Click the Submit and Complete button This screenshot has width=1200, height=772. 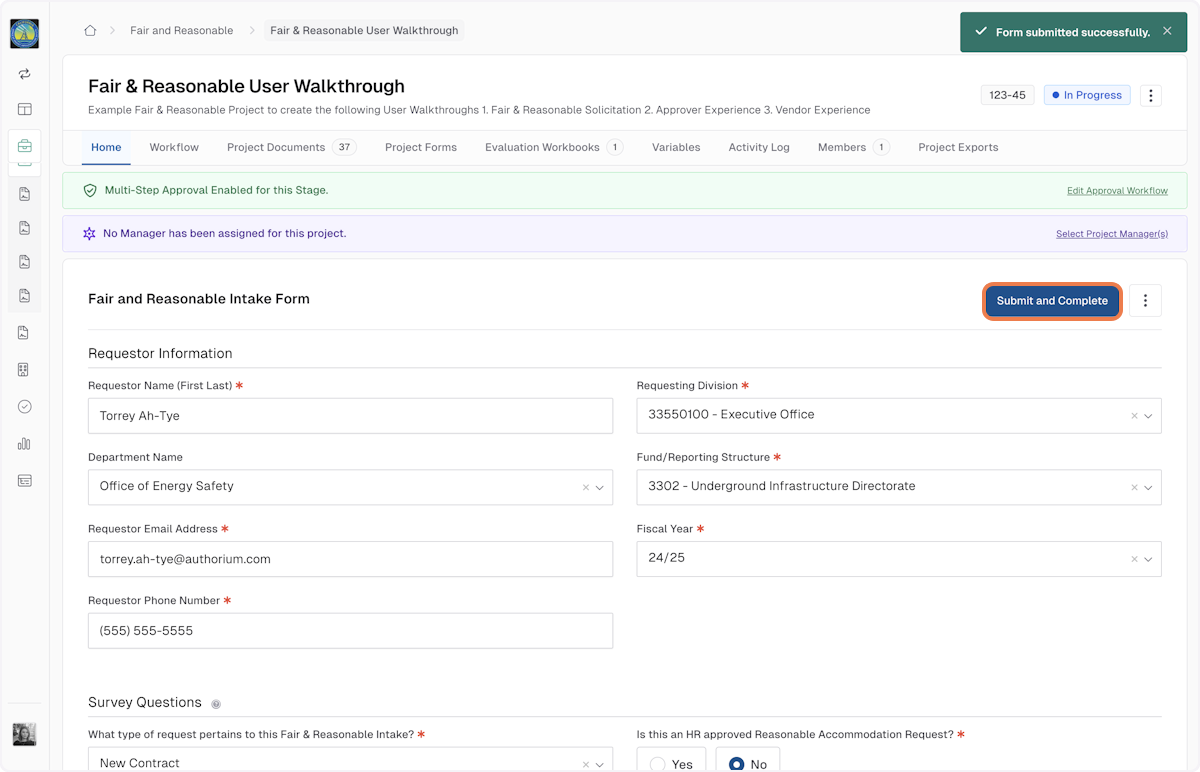1052,301
